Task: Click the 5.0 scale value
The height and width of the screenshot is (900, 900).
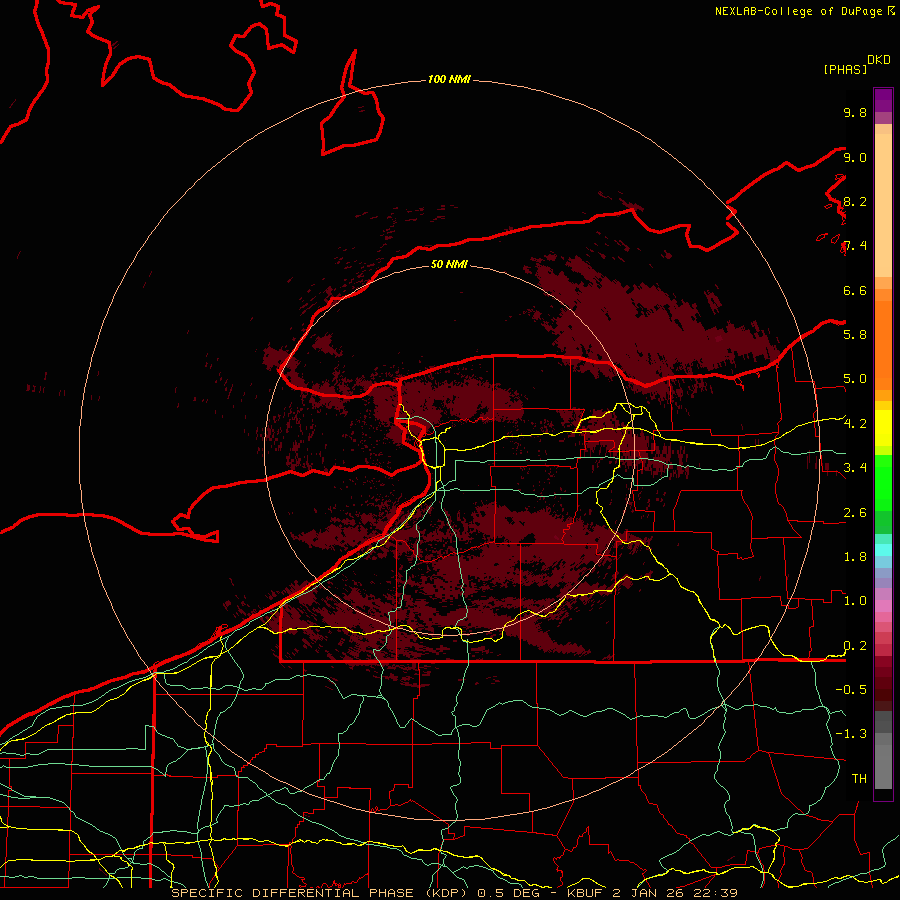Action: (855, 379)
